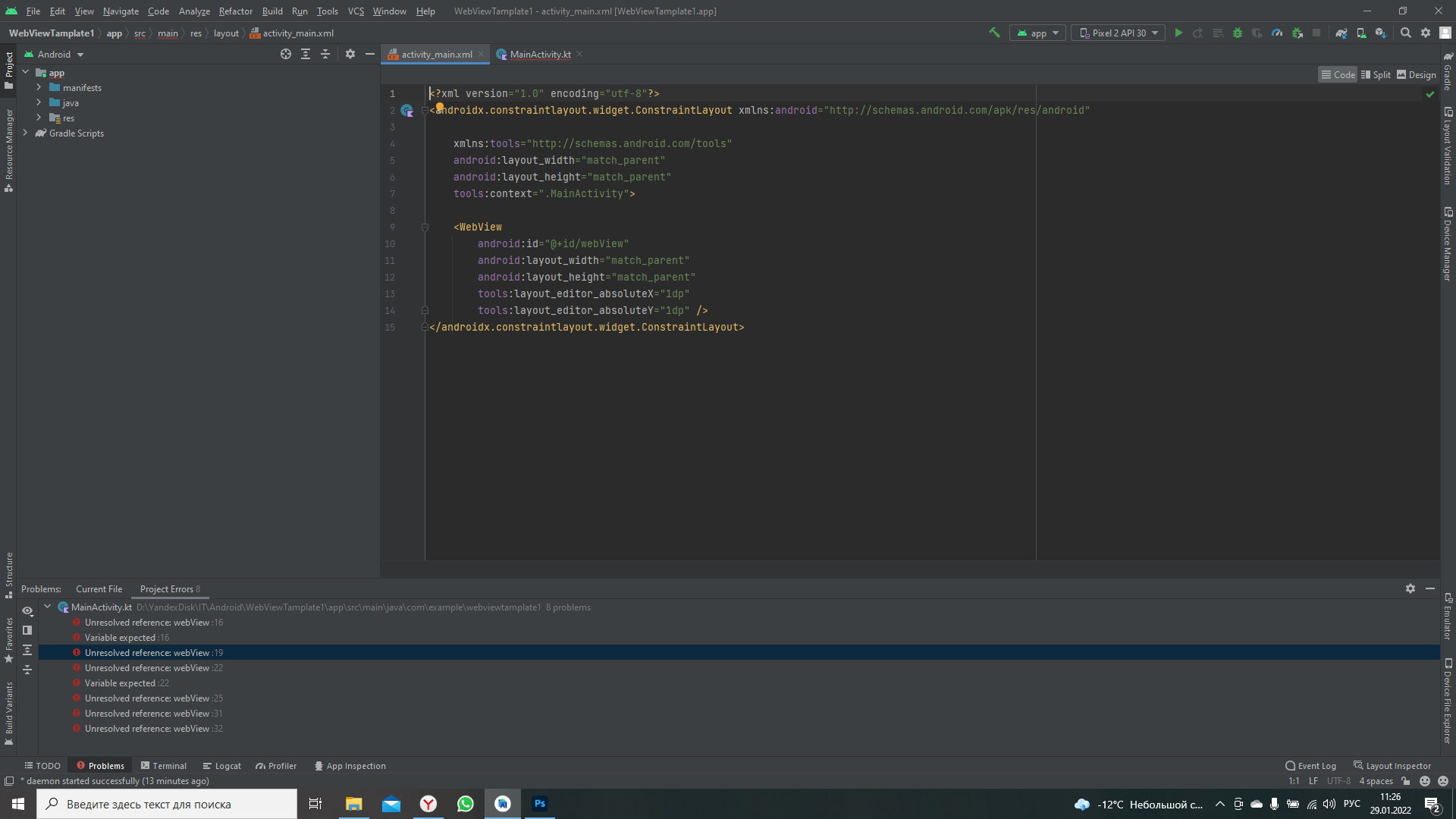Toggle the Device Manager sidebar button
Viewport: 1456px width, 819px height.
(x=1448, y=244)
